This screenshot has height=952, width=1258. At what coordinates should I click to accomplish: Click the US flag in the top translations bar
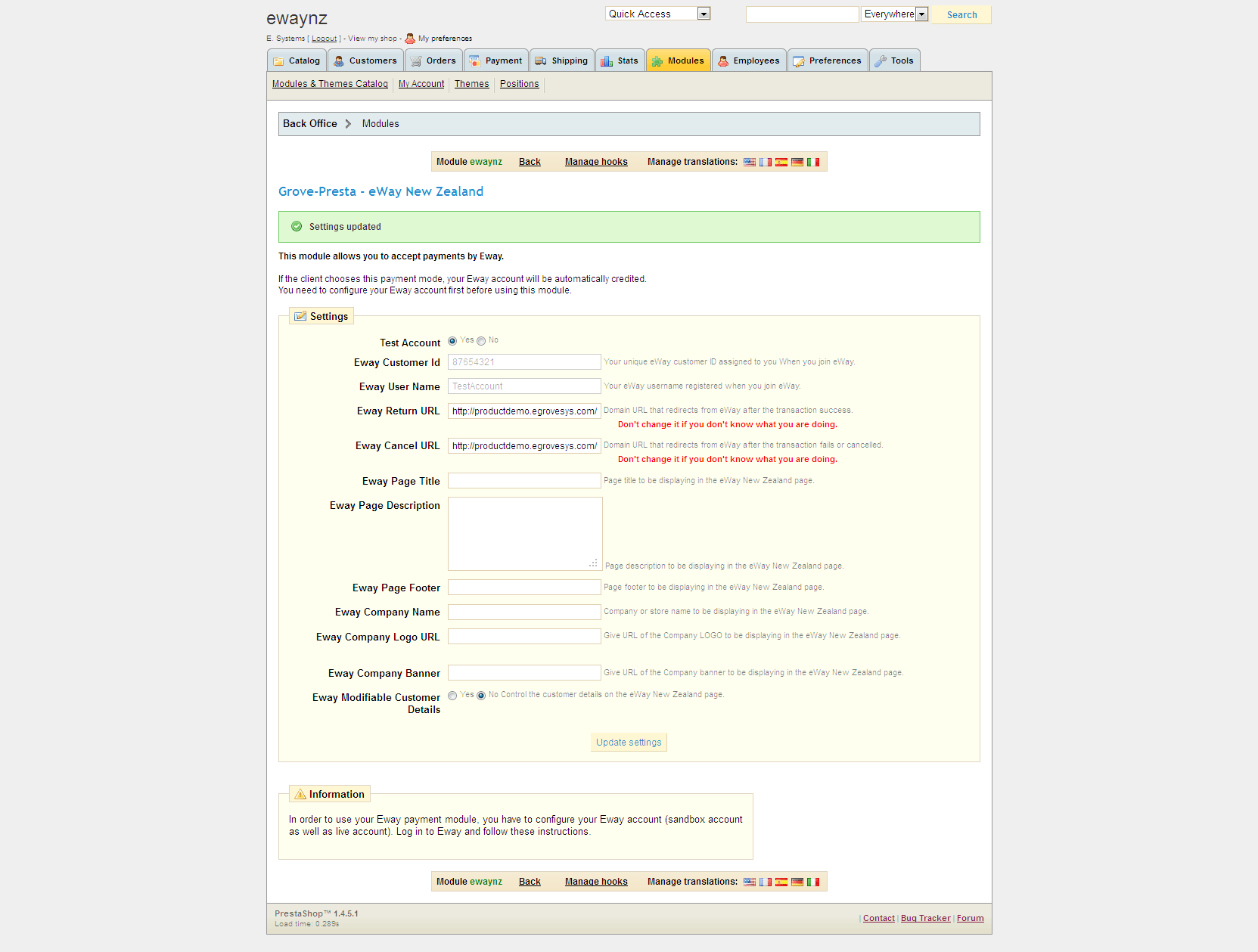pos(750,162)
